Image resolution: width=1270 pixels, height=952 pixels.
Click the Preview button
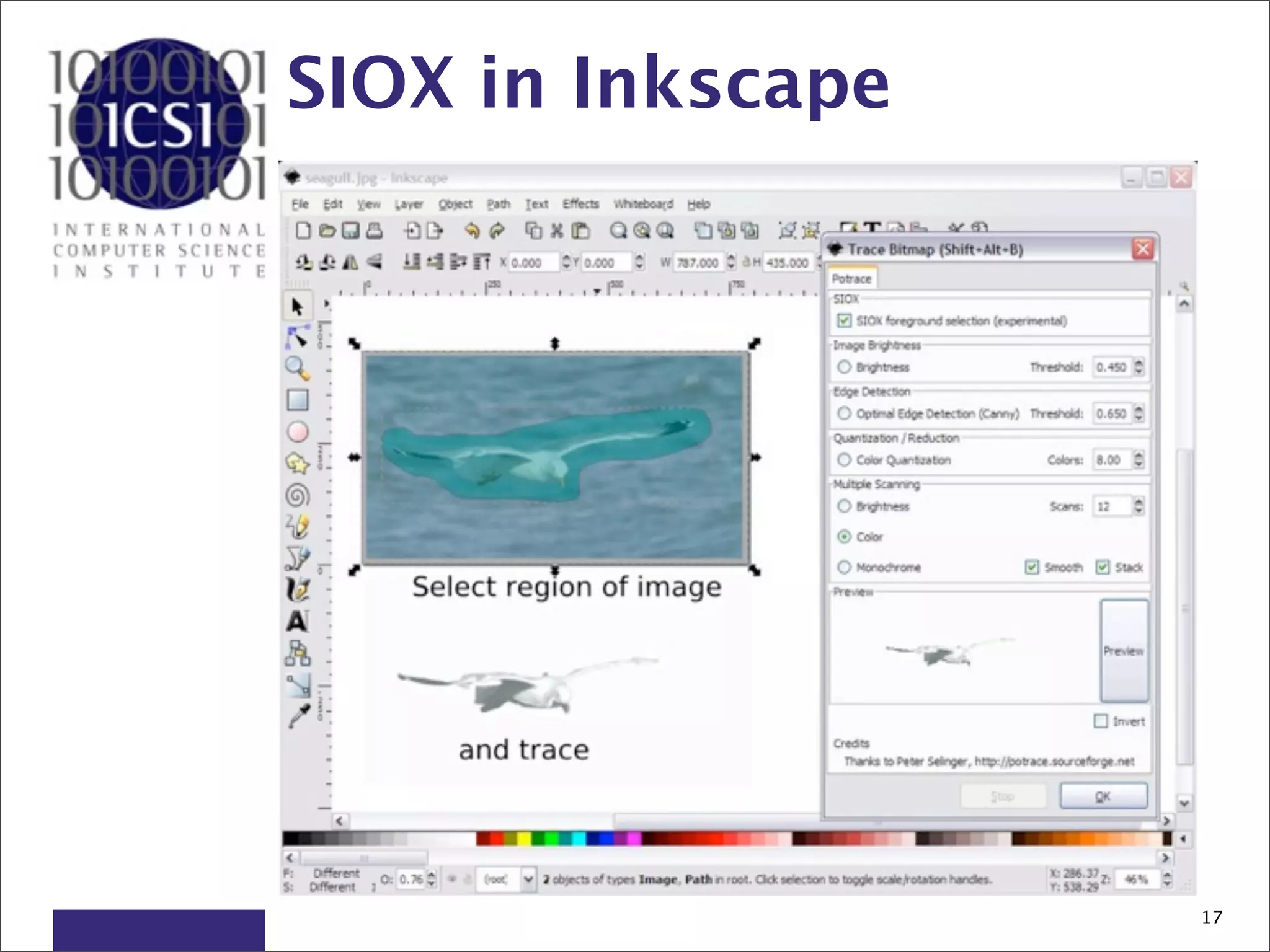click(1124, 650)
